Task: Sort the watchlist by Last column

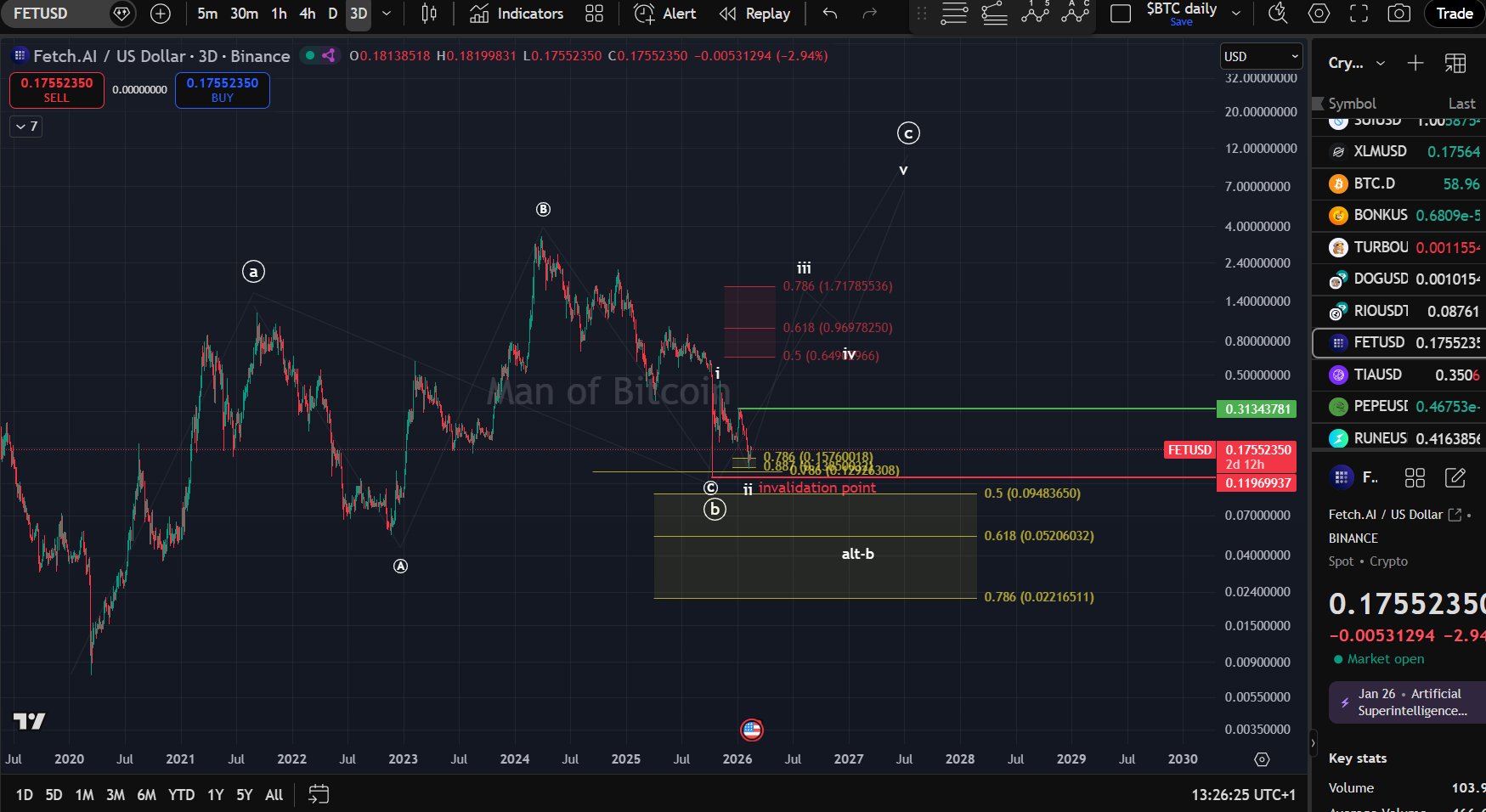Action: coord(1461,104)
